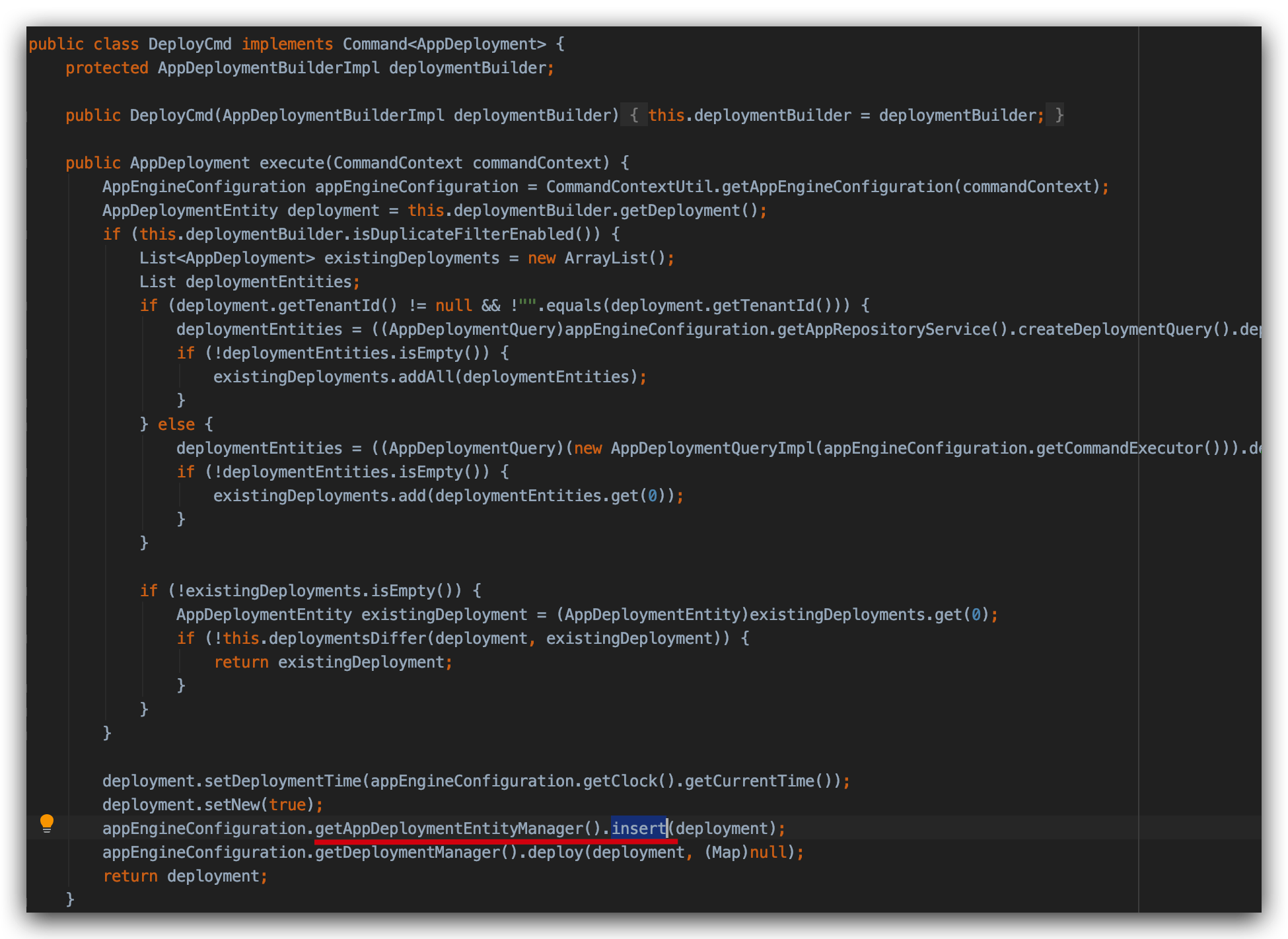Image resolution: width=1288 pixels, height=939 pixels.
Task: Click 'getCurrentTime' method call
Action: [749, 781]
